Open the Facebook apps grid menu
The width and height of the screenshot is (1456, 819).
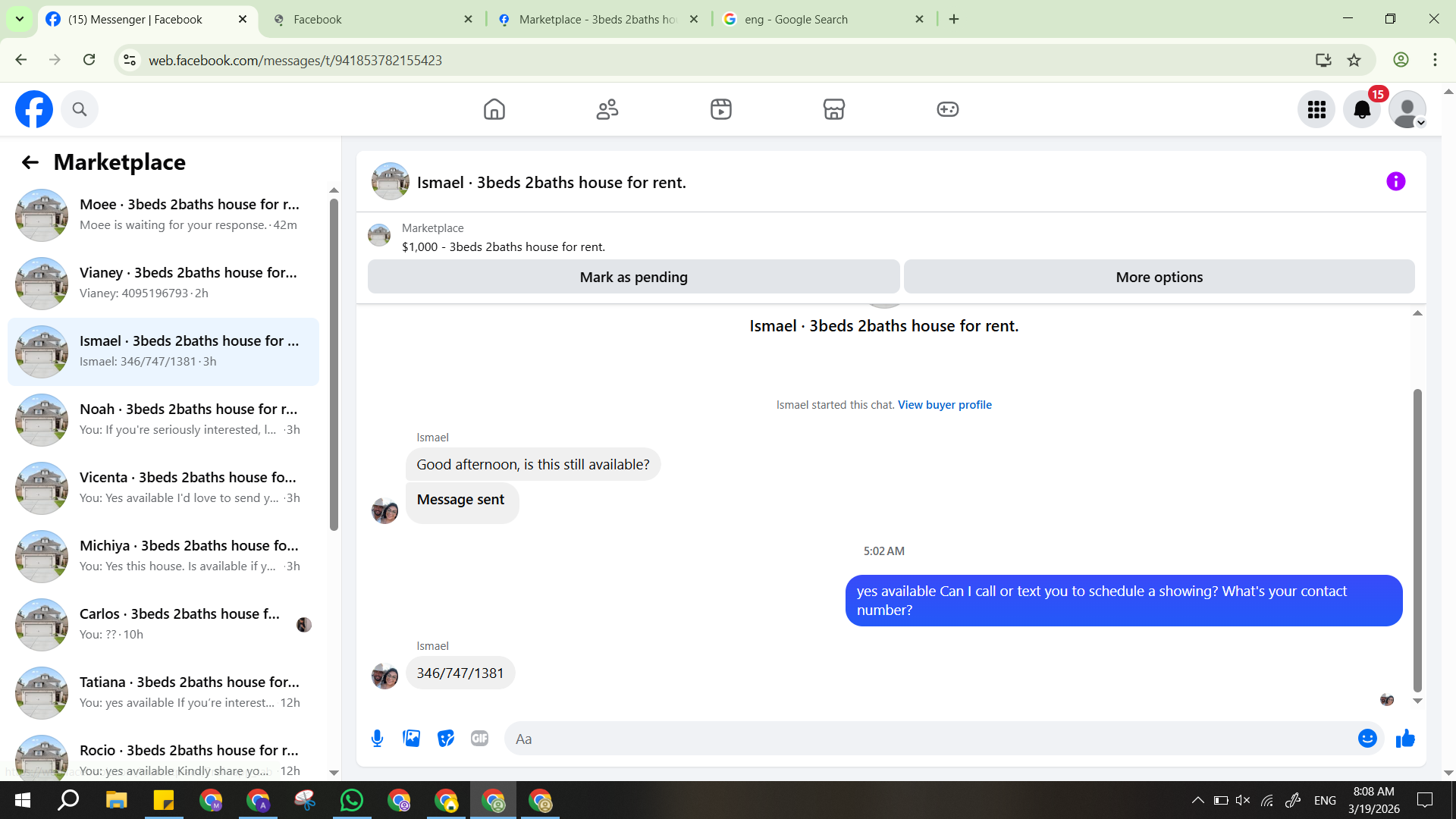pyautogui.click(x=1316, y=110)
